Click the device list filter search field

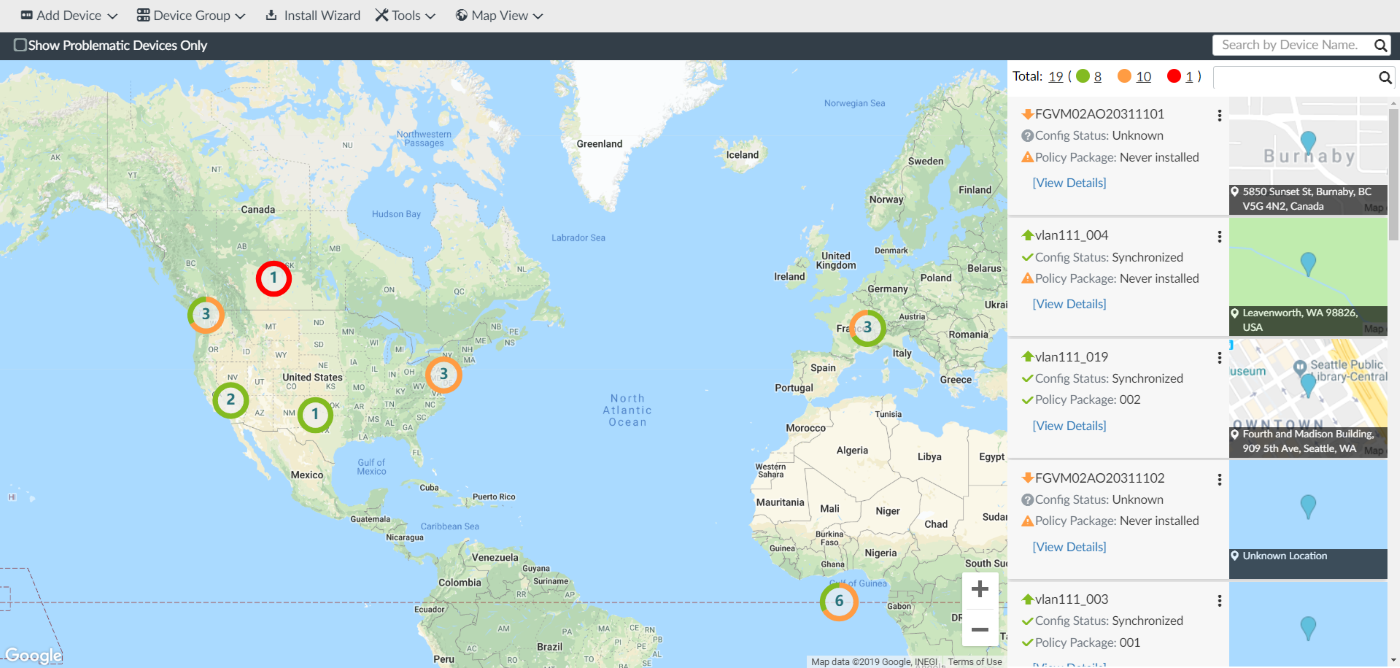(1295, 77)
